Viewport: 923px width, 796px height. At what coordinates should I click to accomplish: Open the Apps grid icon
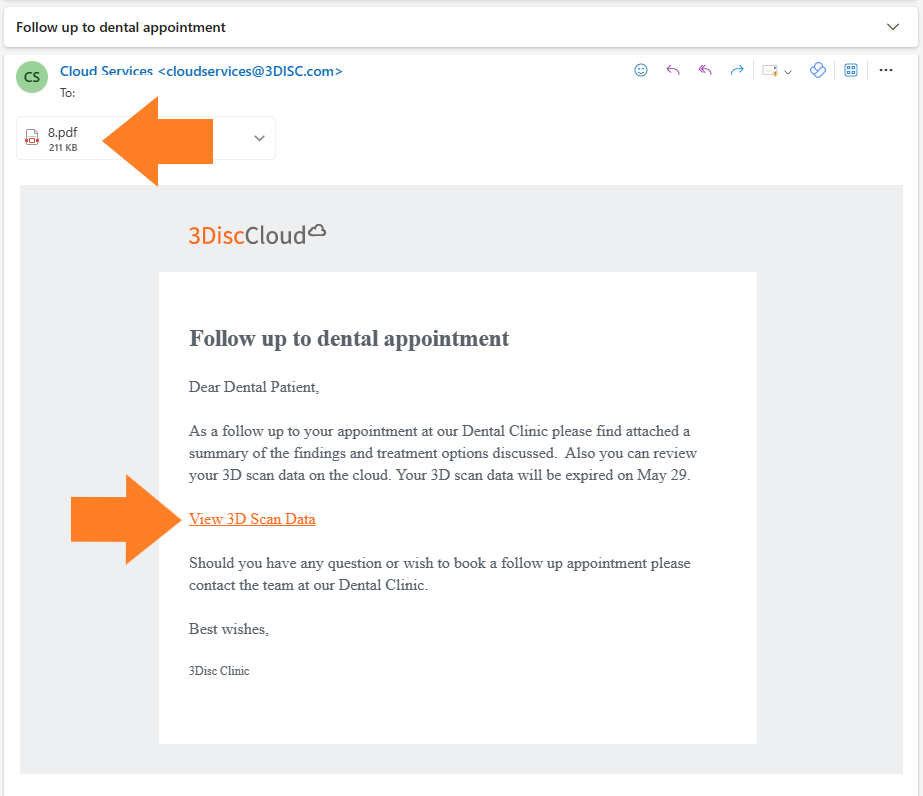click(x=851, y=70)
